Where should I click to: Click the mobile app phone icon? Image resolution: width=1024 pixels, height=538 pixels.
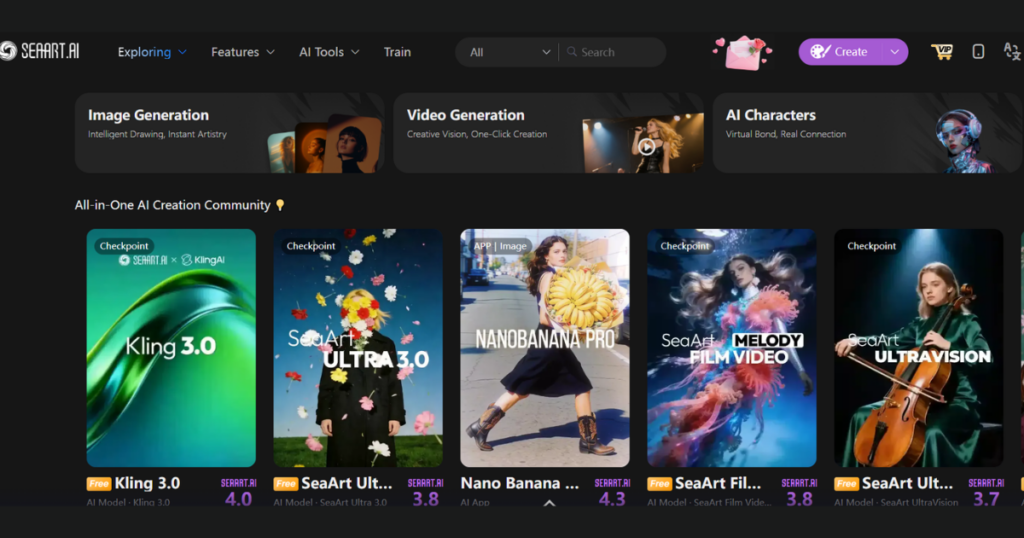[x=978, y=52]
